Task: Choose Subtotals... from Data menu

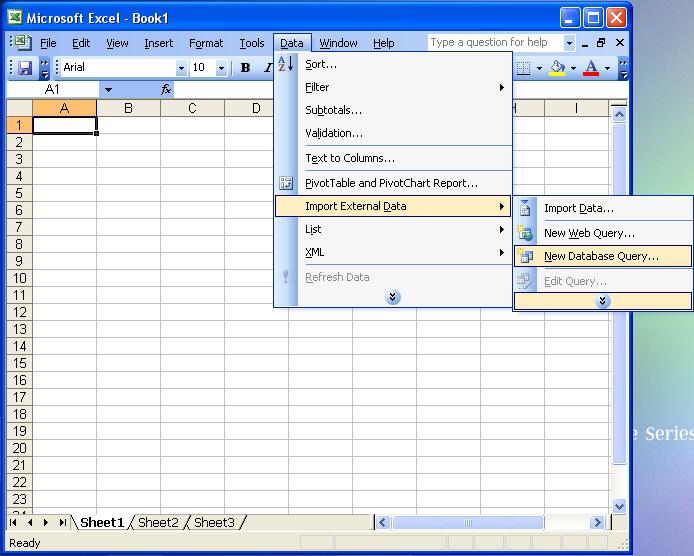Action: [393, 110]
